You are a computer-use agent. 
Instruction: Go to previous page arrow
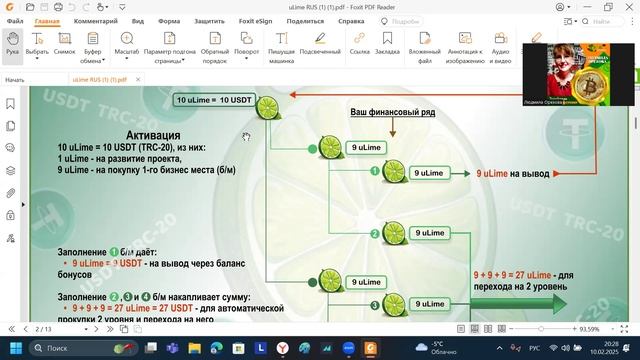point(25,329)
